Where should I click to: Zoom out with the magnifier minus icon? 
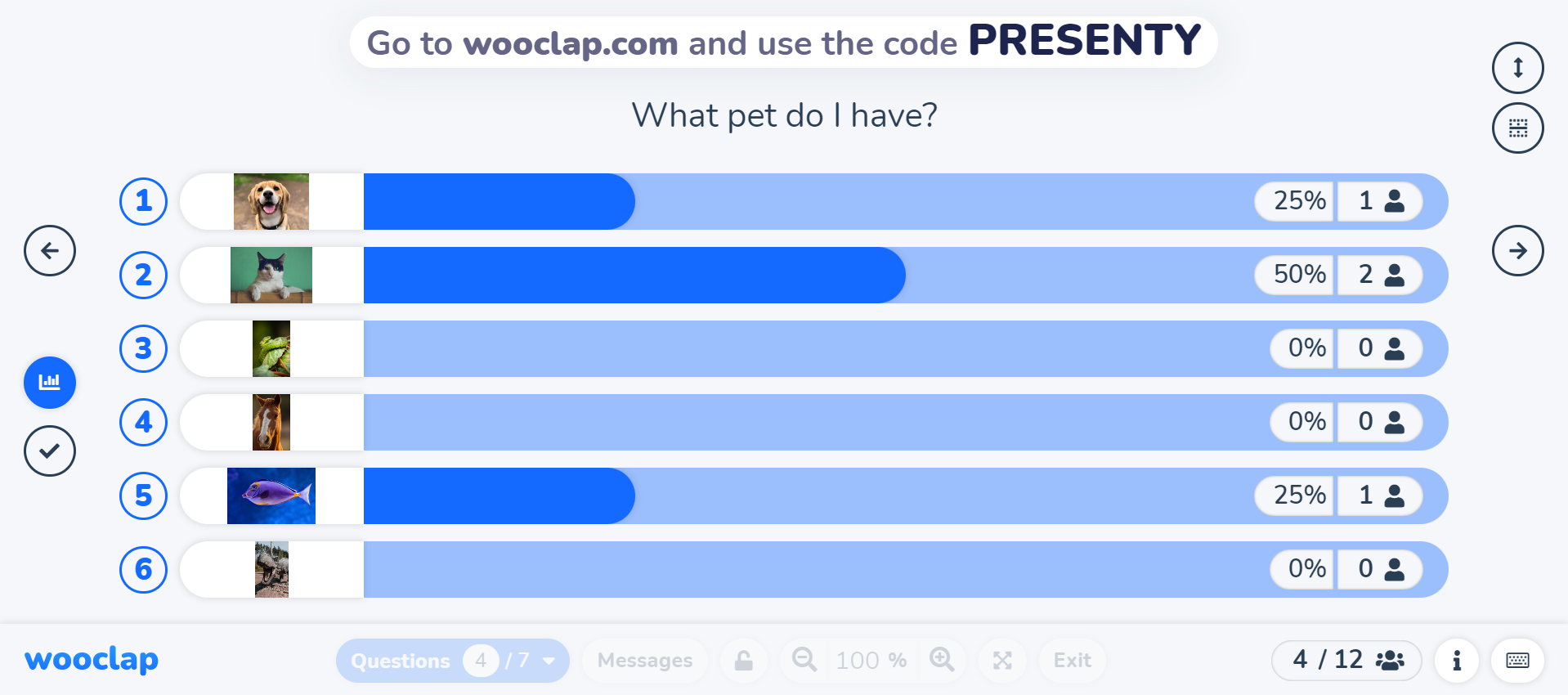[803, 660]
